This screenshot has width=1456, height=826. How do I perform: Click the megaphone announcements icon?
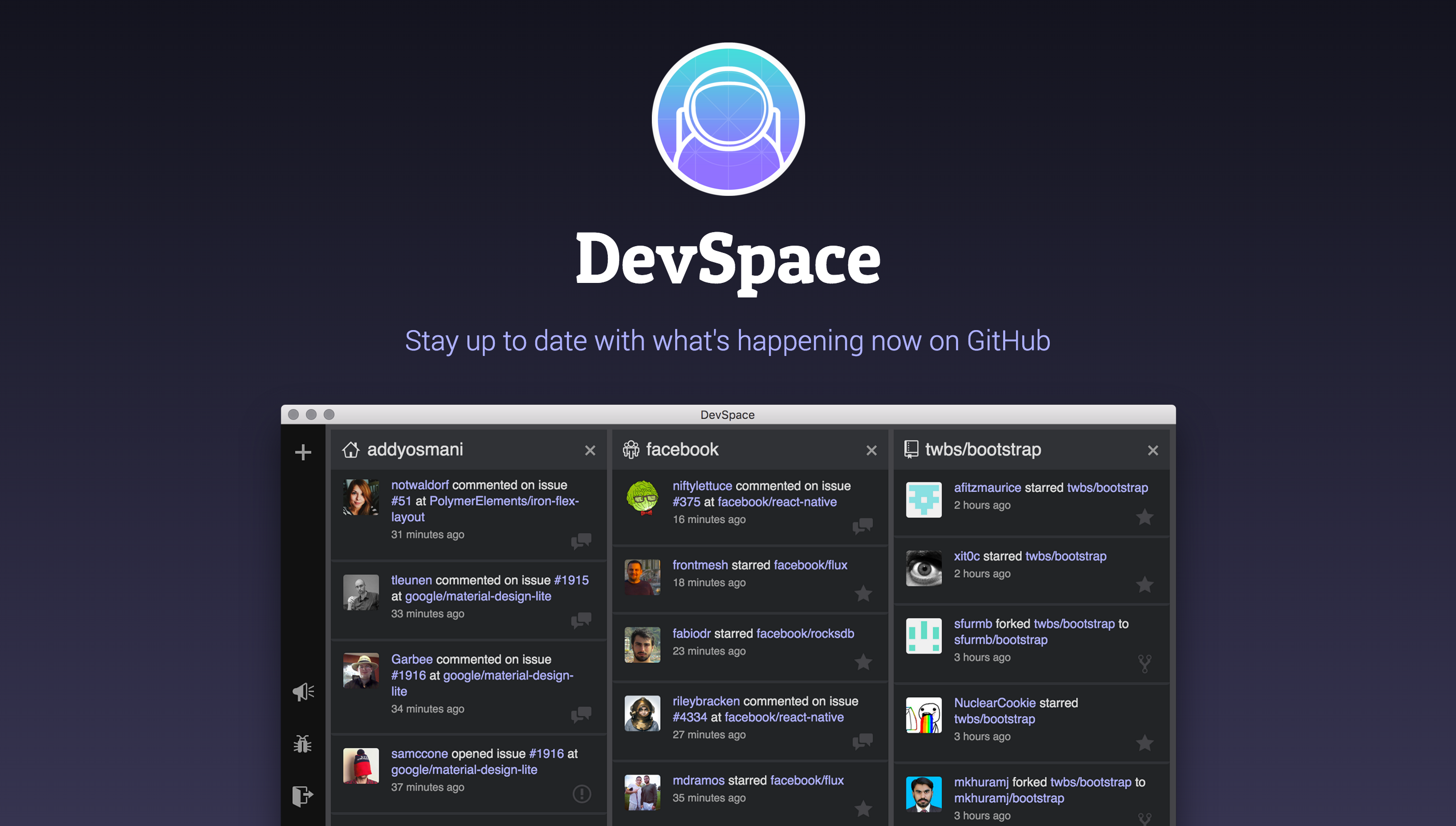tap(303, 692)
